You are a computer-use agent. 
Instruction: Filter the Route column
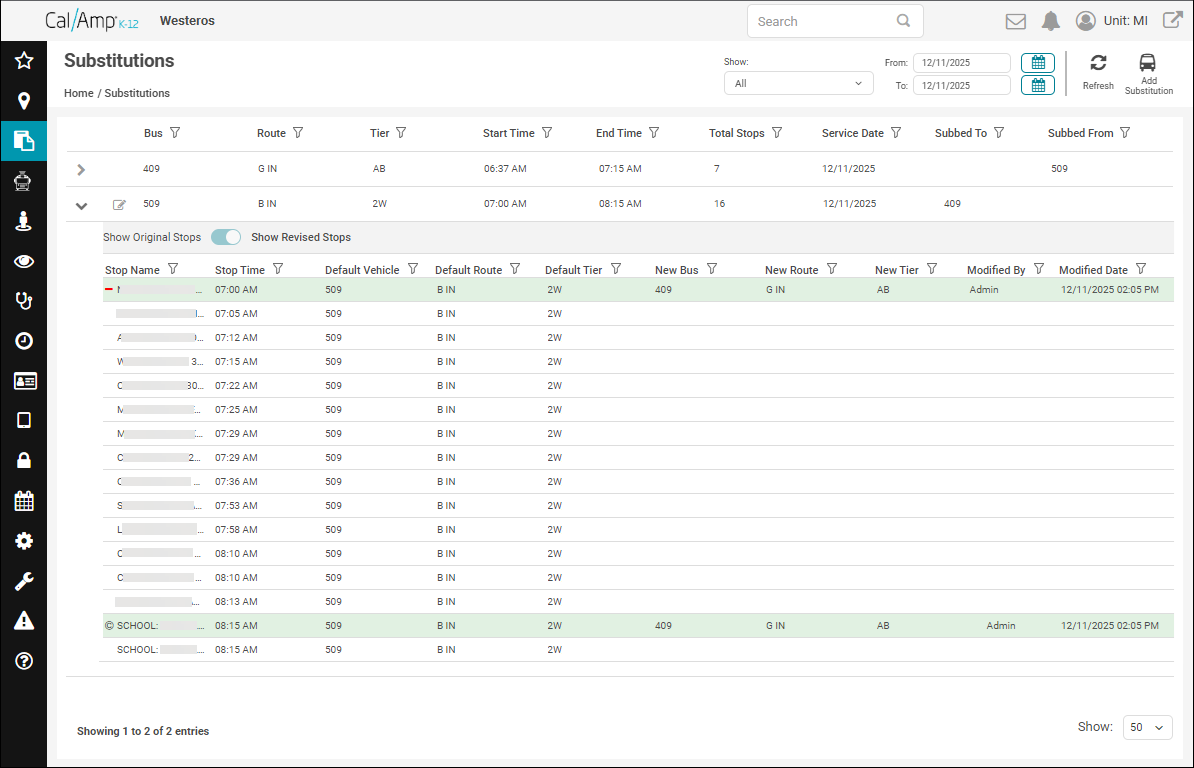coord(298,132)
